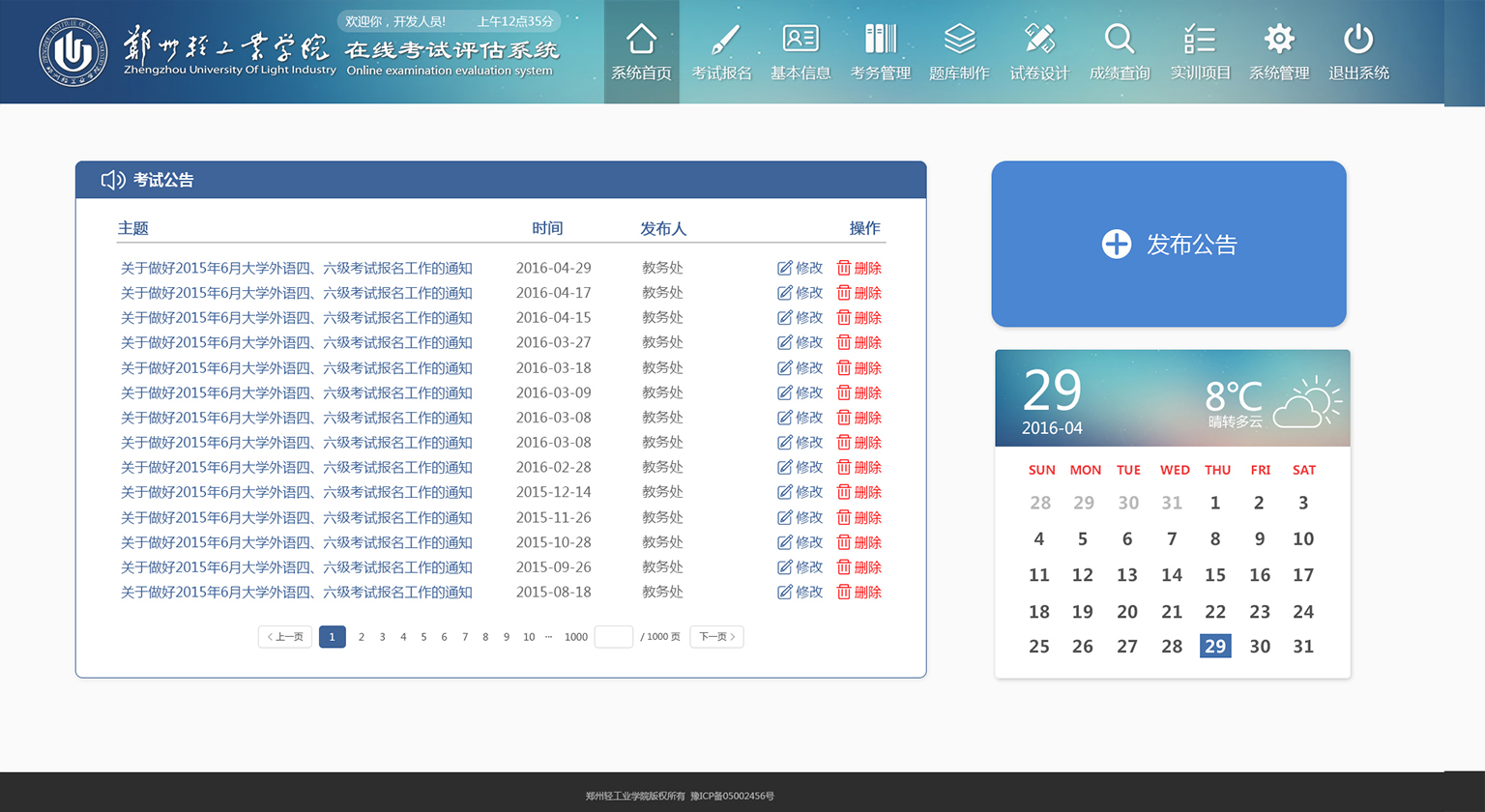
Task: Open 题库制作 layers icon
Action: tap(959, 39)
